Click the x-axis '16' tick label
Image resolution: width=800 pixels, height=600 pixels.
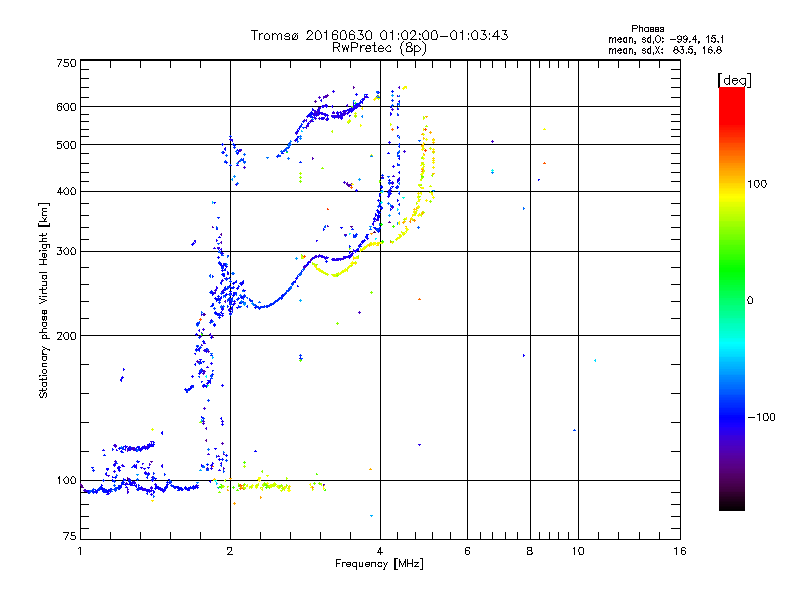(x=680, y=551)
